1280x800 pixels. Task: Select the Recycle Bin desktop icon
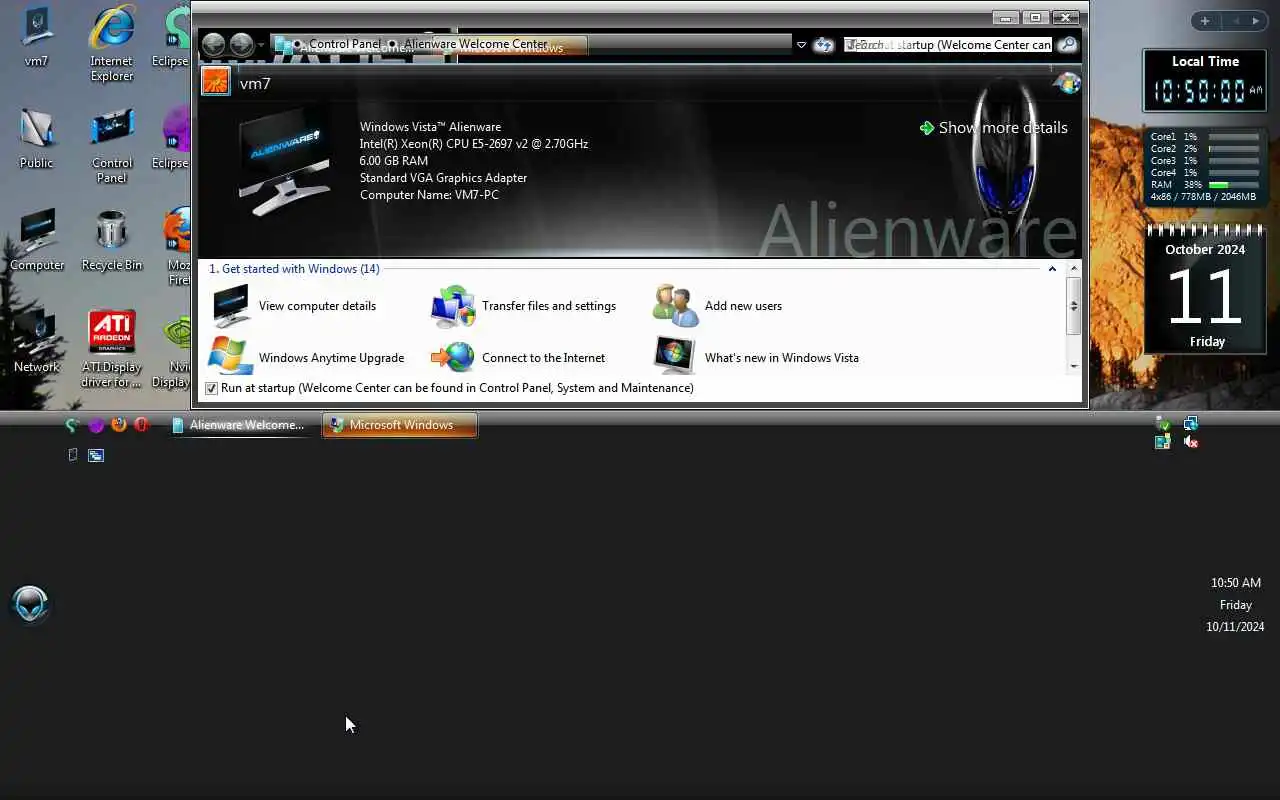(x=112, y=240)
